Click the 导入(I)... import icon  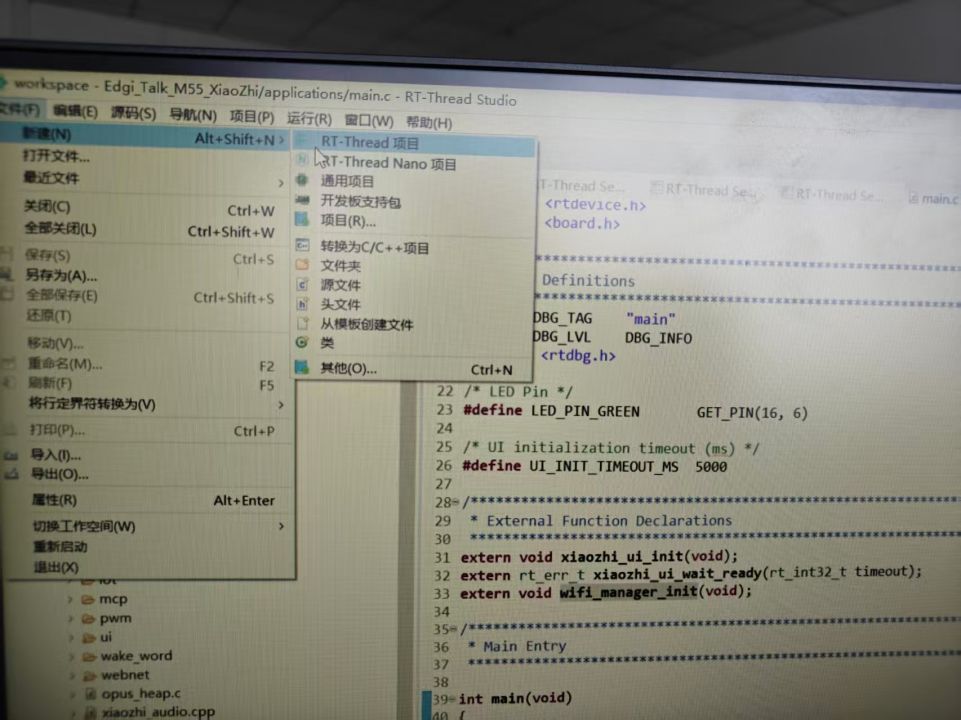(x=11, y=455)
